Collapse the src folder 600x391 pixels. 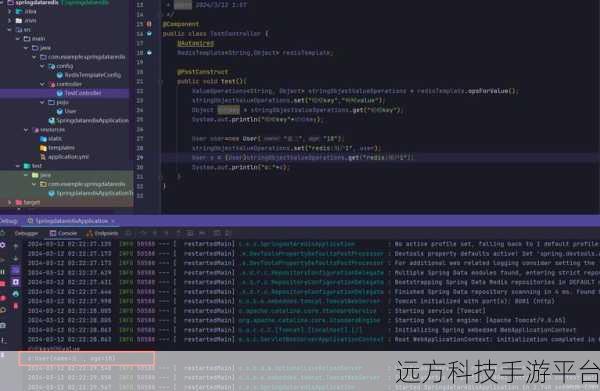click(x=10, y=29)
